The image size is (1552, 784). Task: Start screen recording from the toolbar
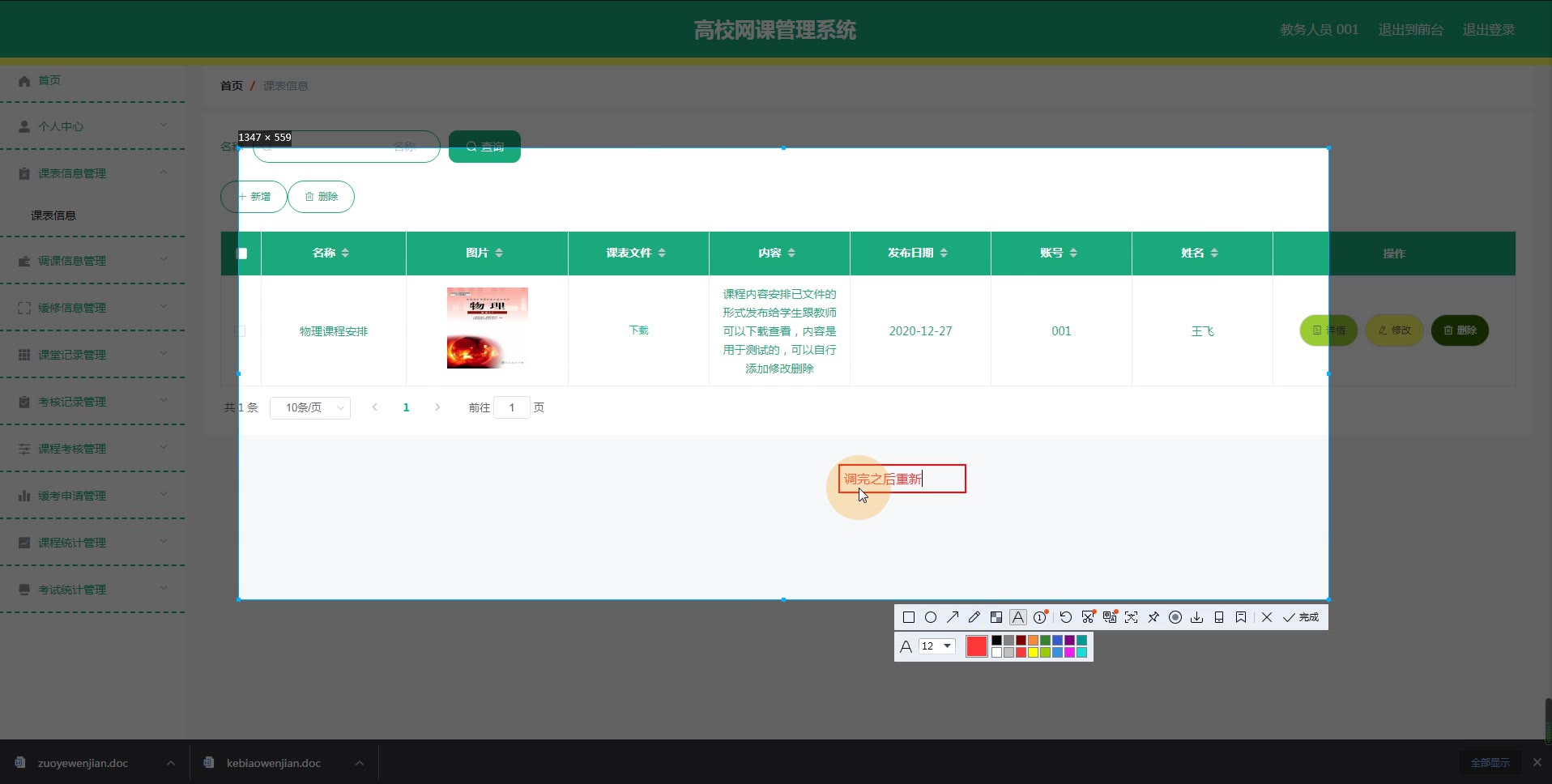click(1175, 617)
